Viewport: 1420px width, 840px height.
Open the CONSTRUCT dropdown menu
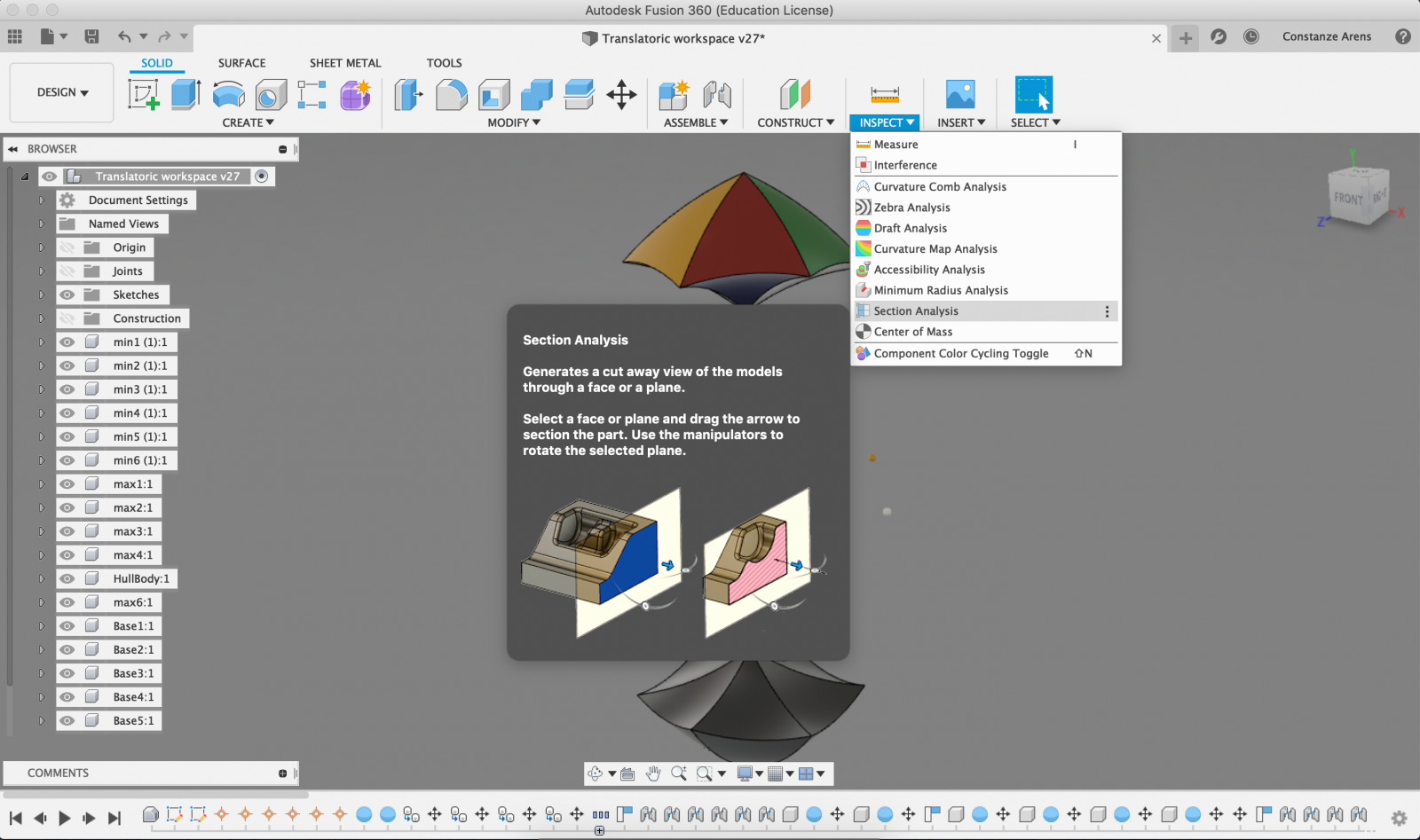coord(795,122)
